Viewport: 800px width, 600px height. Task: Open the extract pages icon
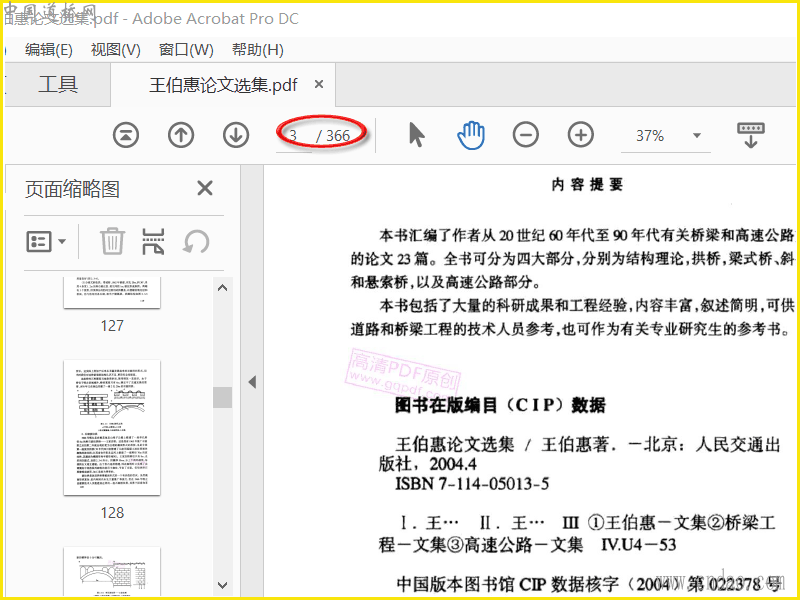[153, 241]
